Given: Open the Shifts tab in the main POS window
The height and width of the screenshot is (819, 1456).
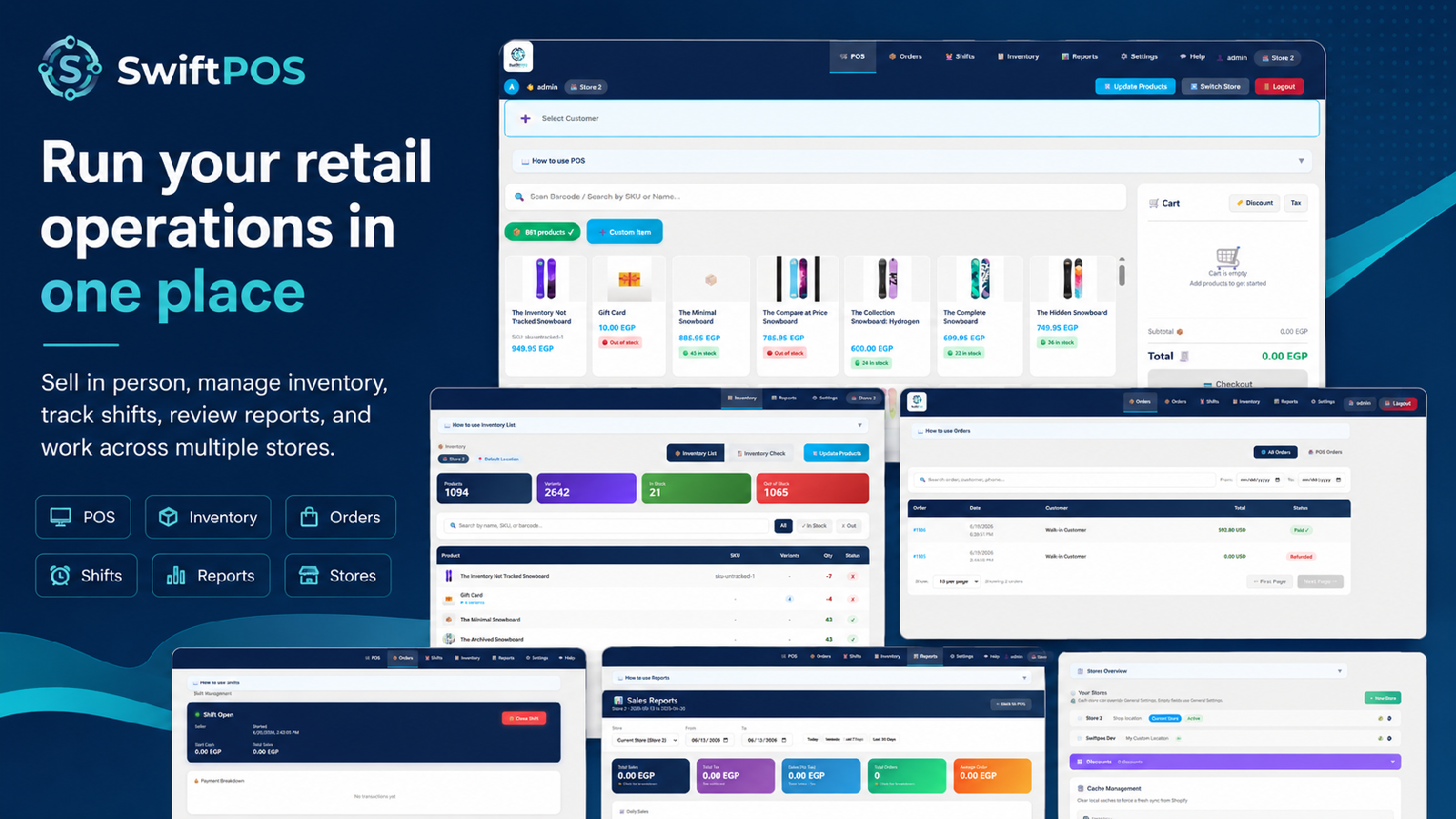Looking at the screenshot, I should tap(960, 56).
